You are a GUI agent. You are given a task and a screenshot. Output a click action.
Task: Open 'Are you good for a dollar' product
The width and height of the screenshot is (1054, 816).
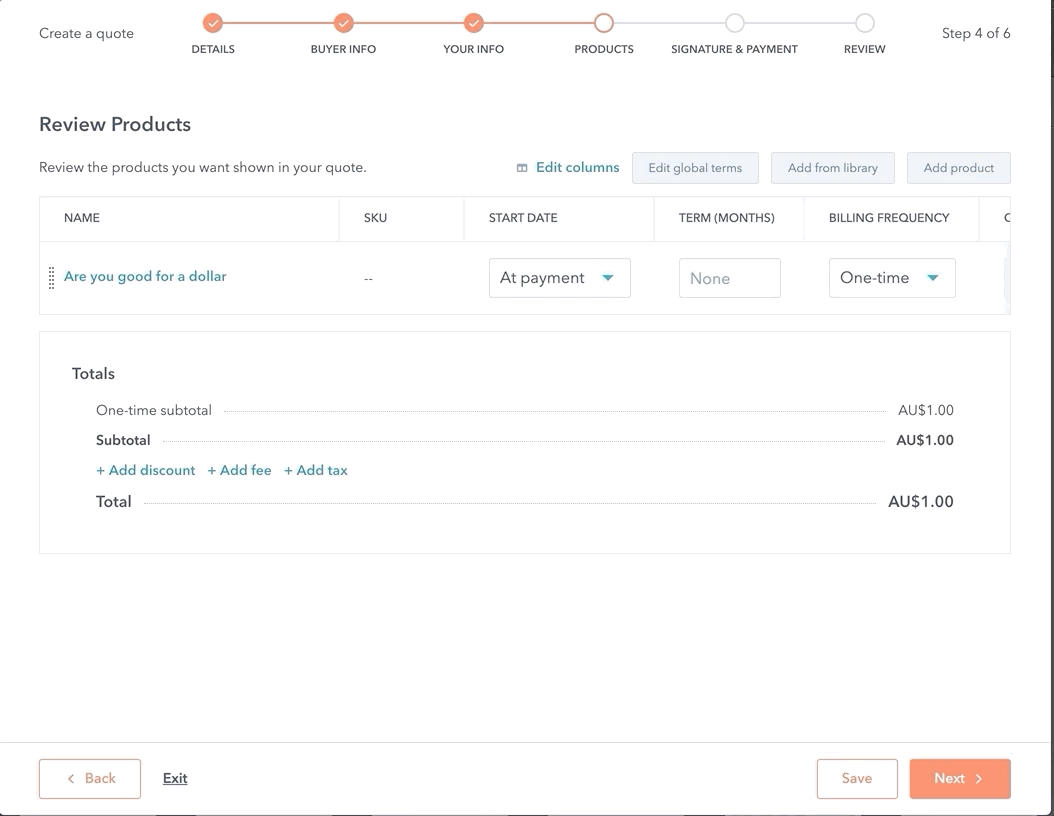pyautogui.click(x=145, y=276)
